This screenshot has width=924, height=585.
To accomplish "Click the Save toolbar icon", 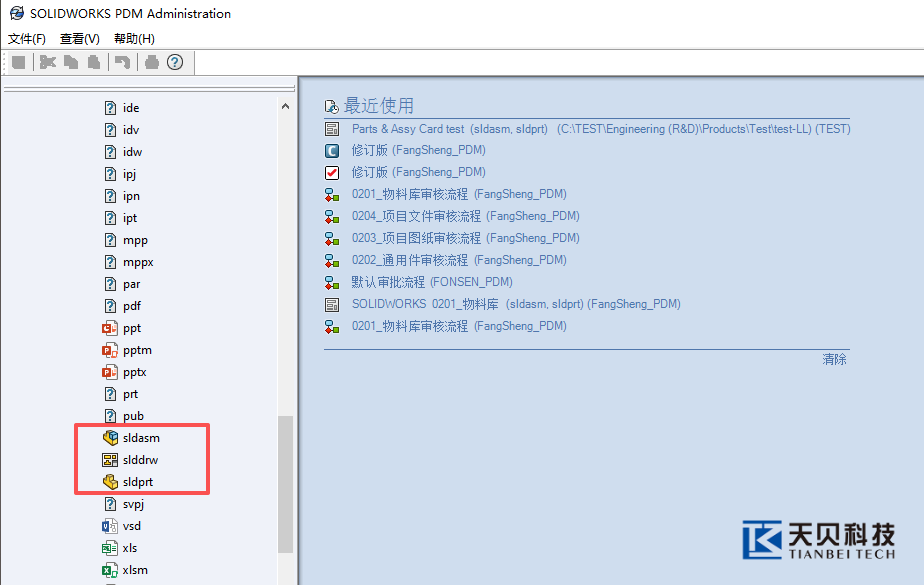I will pos(18,62).
